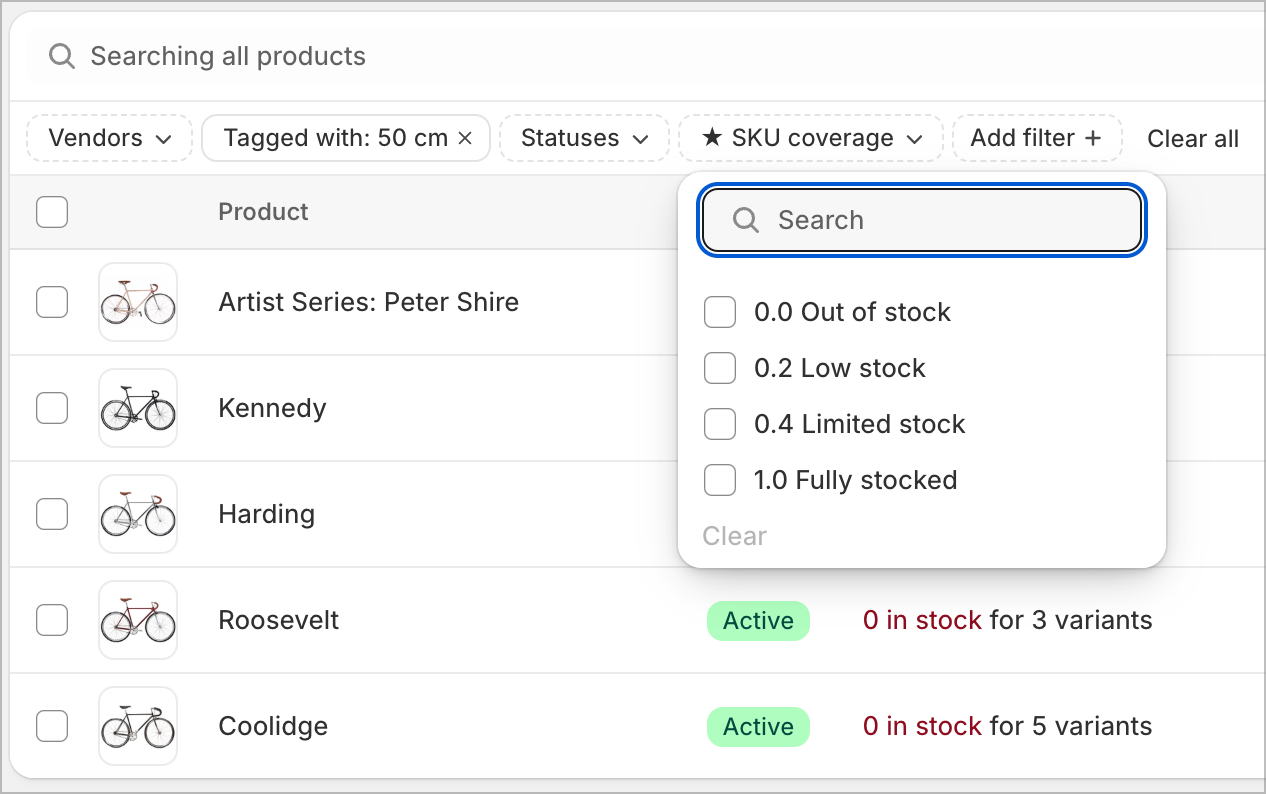Enable the 1.0 Fully stocked filter
The height and width of the screenshot is (794, 1266).
[x=720, y=480]
